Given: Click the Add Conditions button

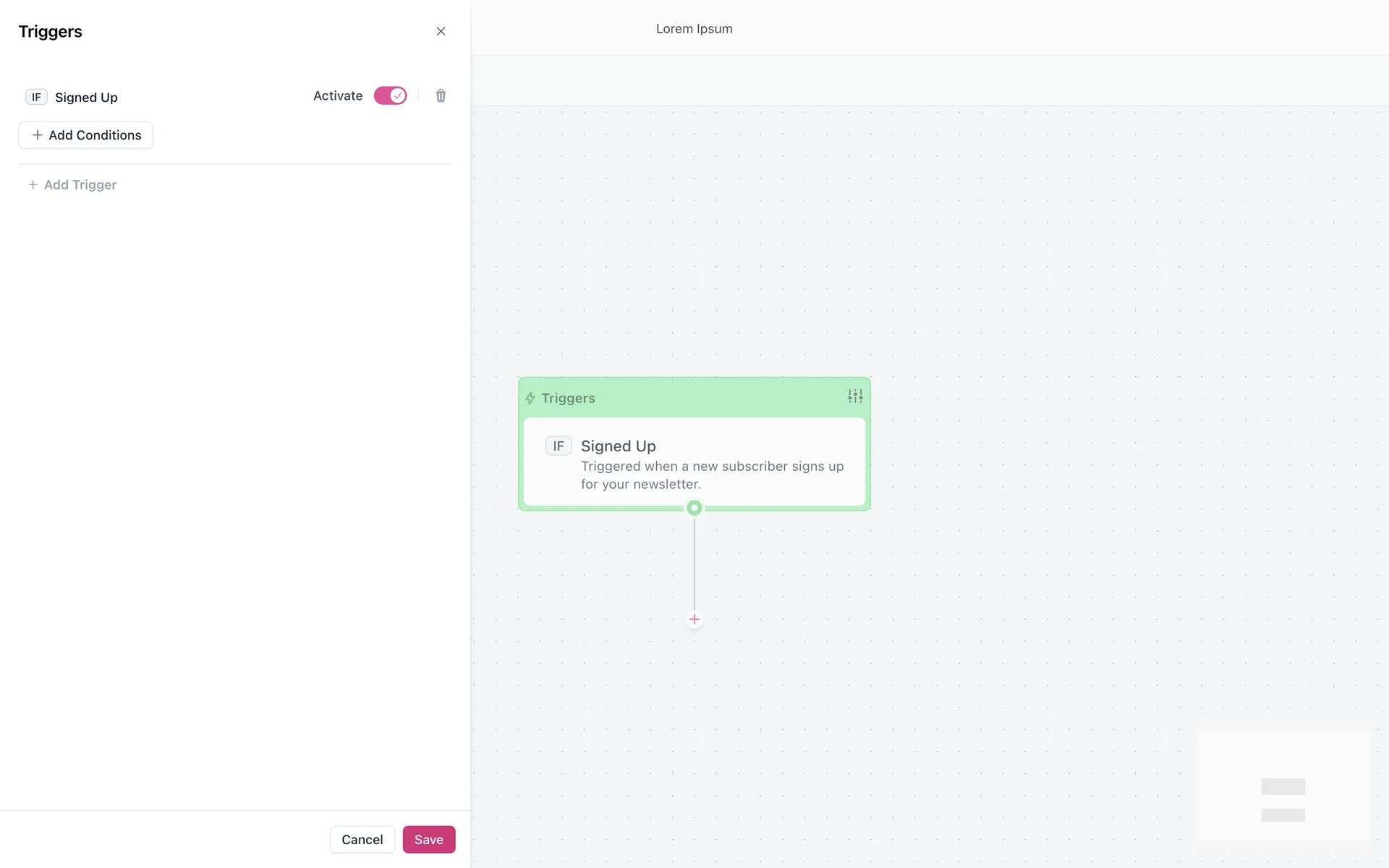Looking at the screenshot, I should 86,135.
